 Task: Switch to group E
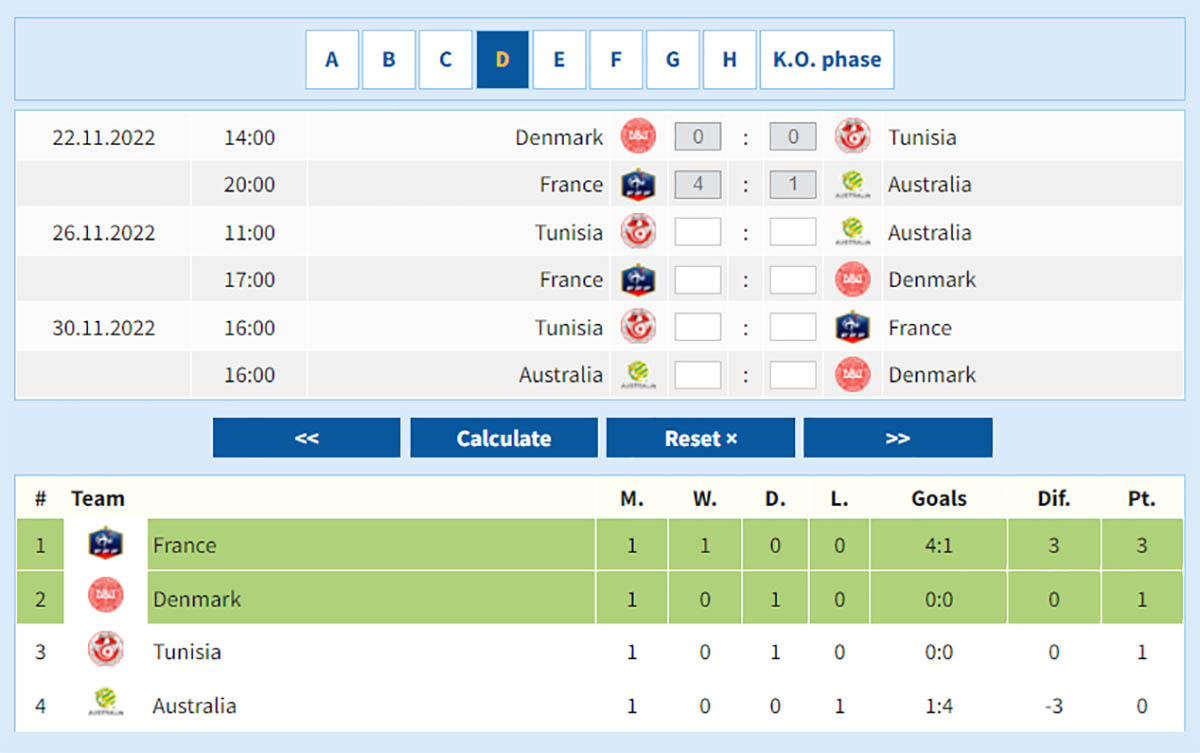click(x=559, y=59)
